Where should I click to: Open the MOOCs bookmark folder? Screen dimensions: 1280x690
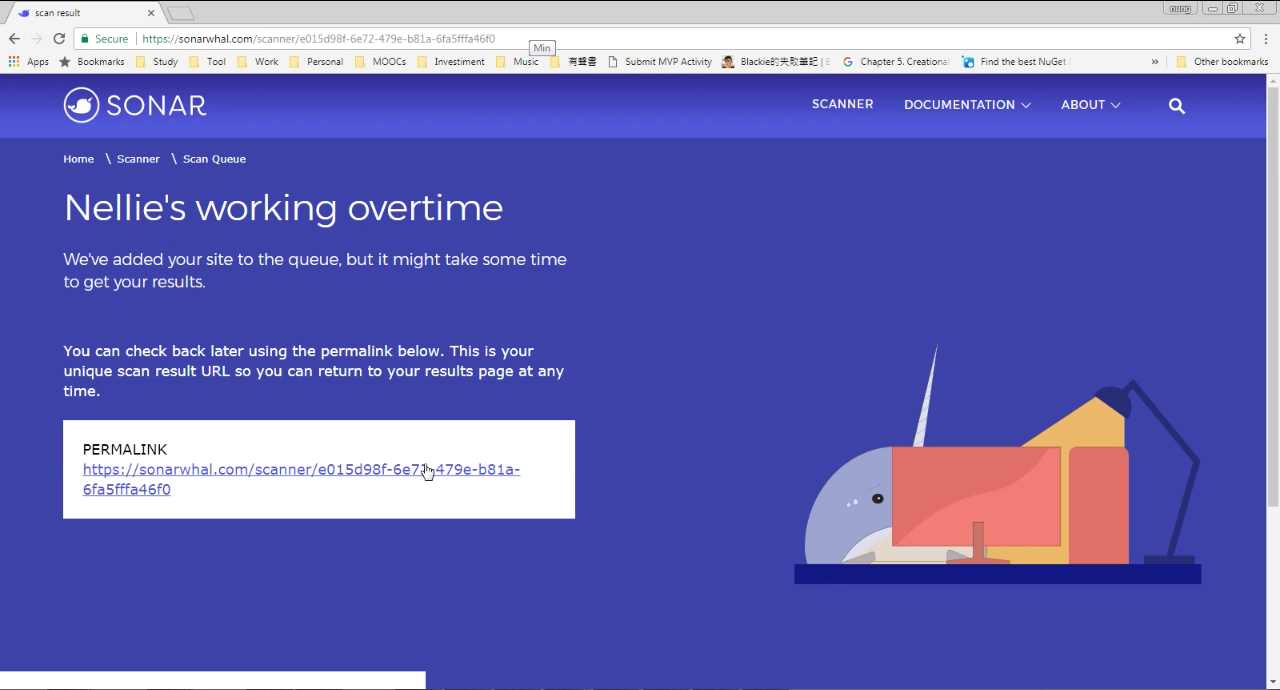(379, 61)
